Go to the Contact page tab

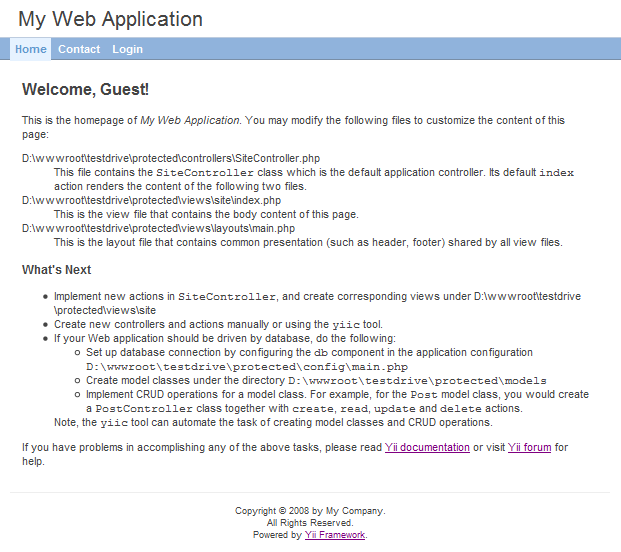click(79, 49)
